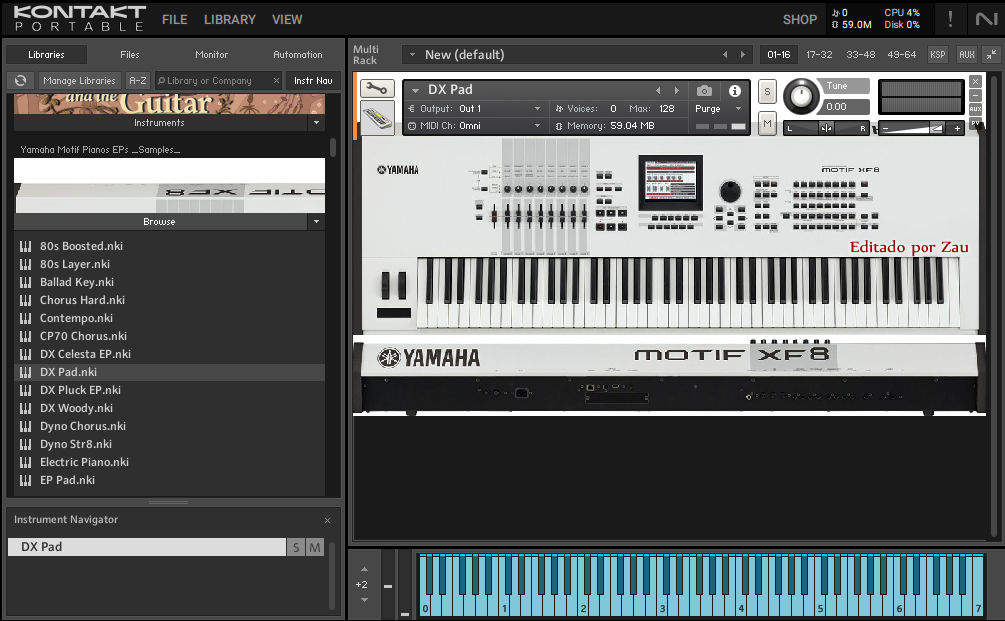Image resolution: width=1005 pixels, height=621 pixels.
Task: Increase volume with plus button
Action: click(957, 129)
